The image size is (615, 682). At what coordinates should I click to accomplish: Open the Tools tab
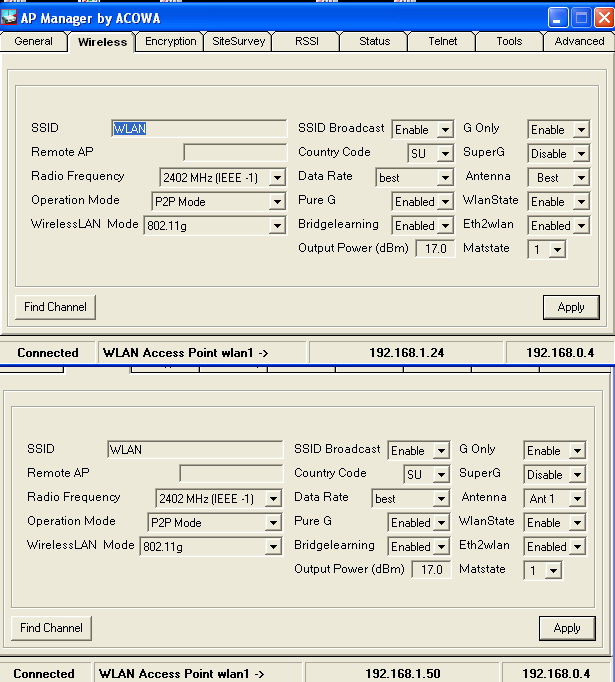point(509,41)
